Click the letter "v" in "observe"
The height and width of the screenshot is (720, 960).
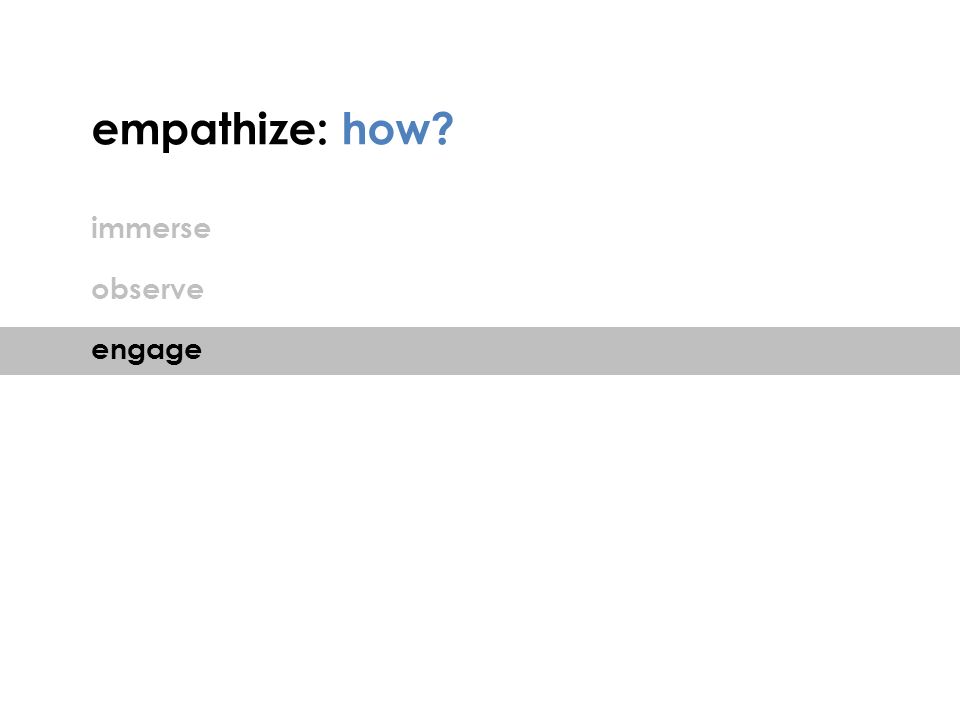176,291
